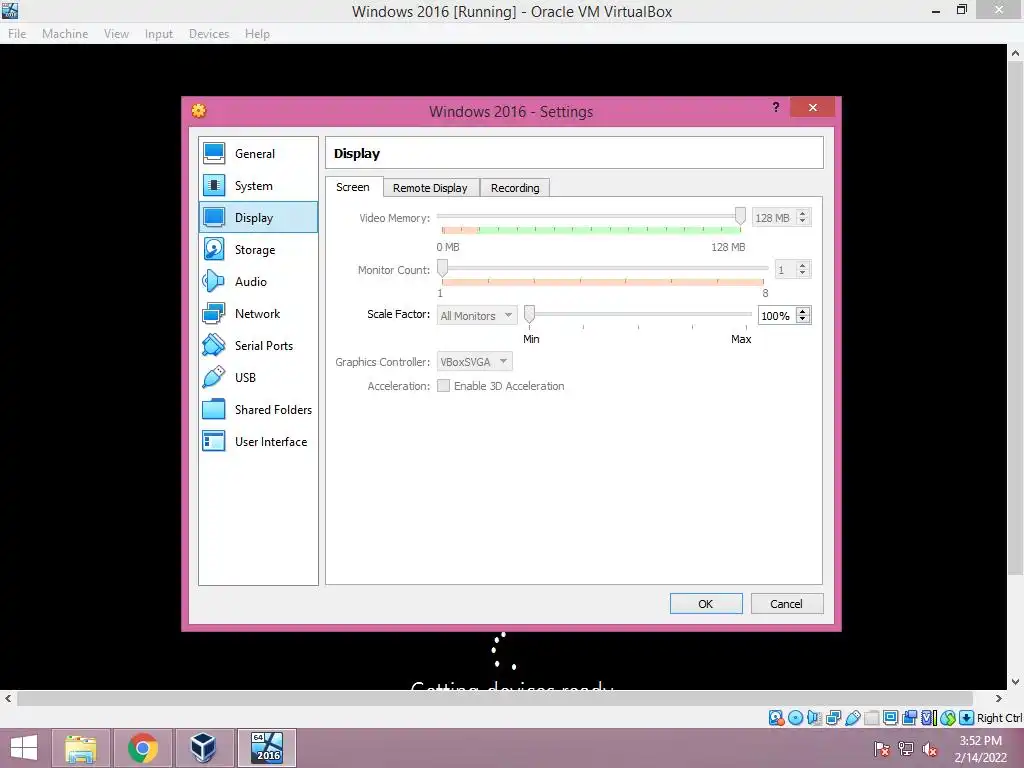Click the Cancel button
The image size is (1024, 768).
786,603
